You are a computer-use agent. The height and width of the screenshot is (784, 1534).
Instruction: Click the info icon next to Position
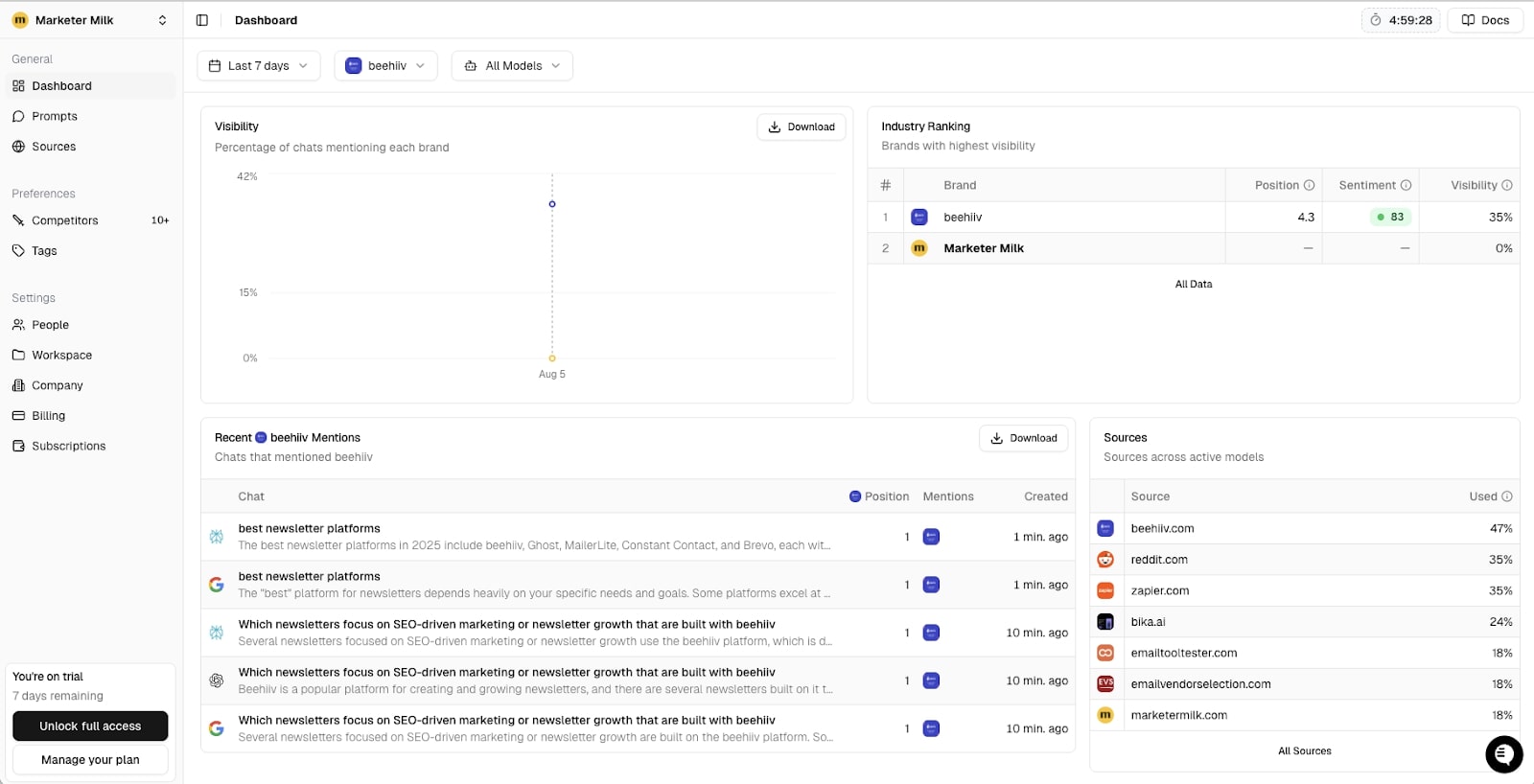[x=1309, y=185]
